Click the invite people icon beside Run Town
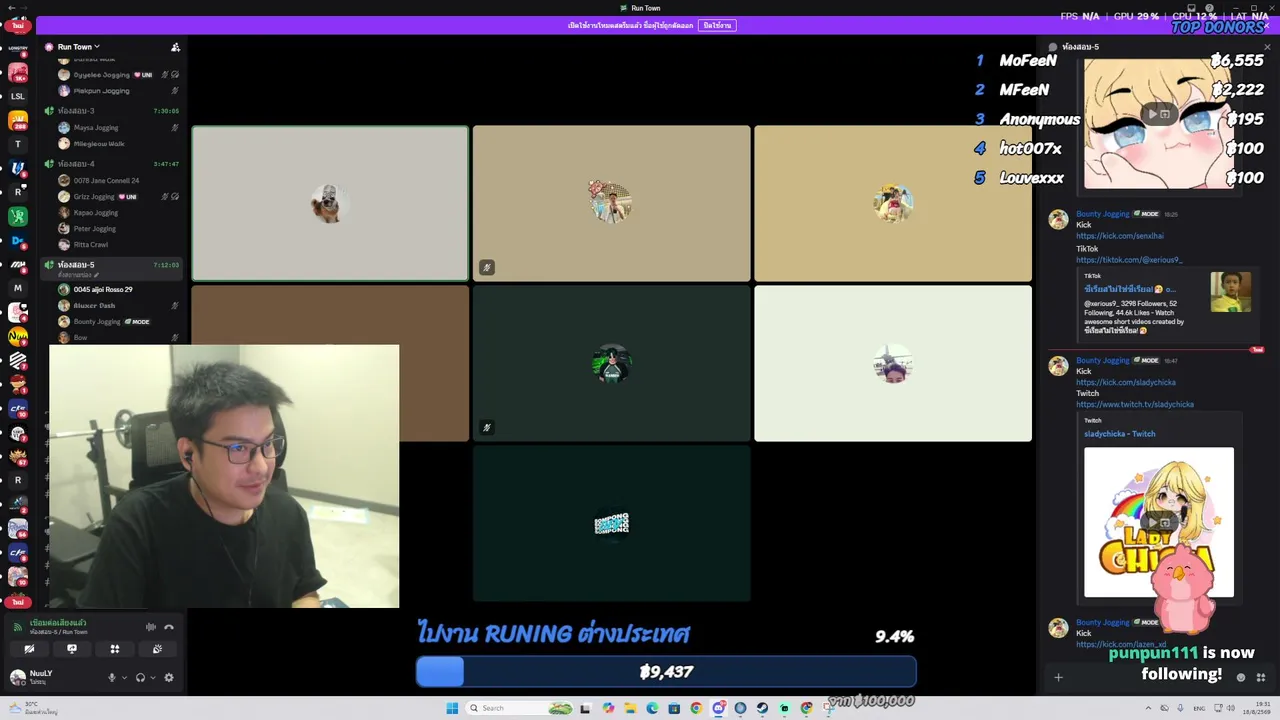The width and height of the screenshot is (1280, 720). (175, 47)
